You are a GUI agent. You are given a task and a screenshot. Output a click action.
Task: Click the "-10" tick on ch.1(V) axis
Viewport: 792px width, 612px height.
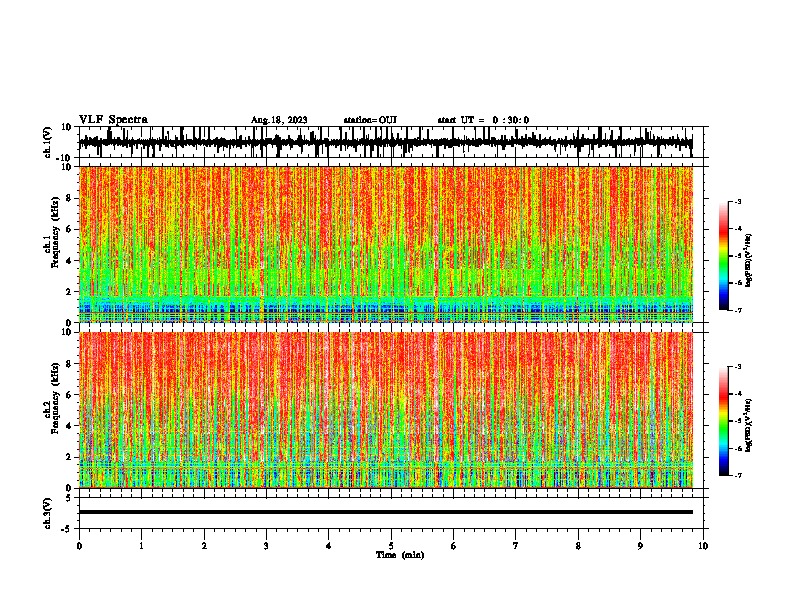(65, 158)
